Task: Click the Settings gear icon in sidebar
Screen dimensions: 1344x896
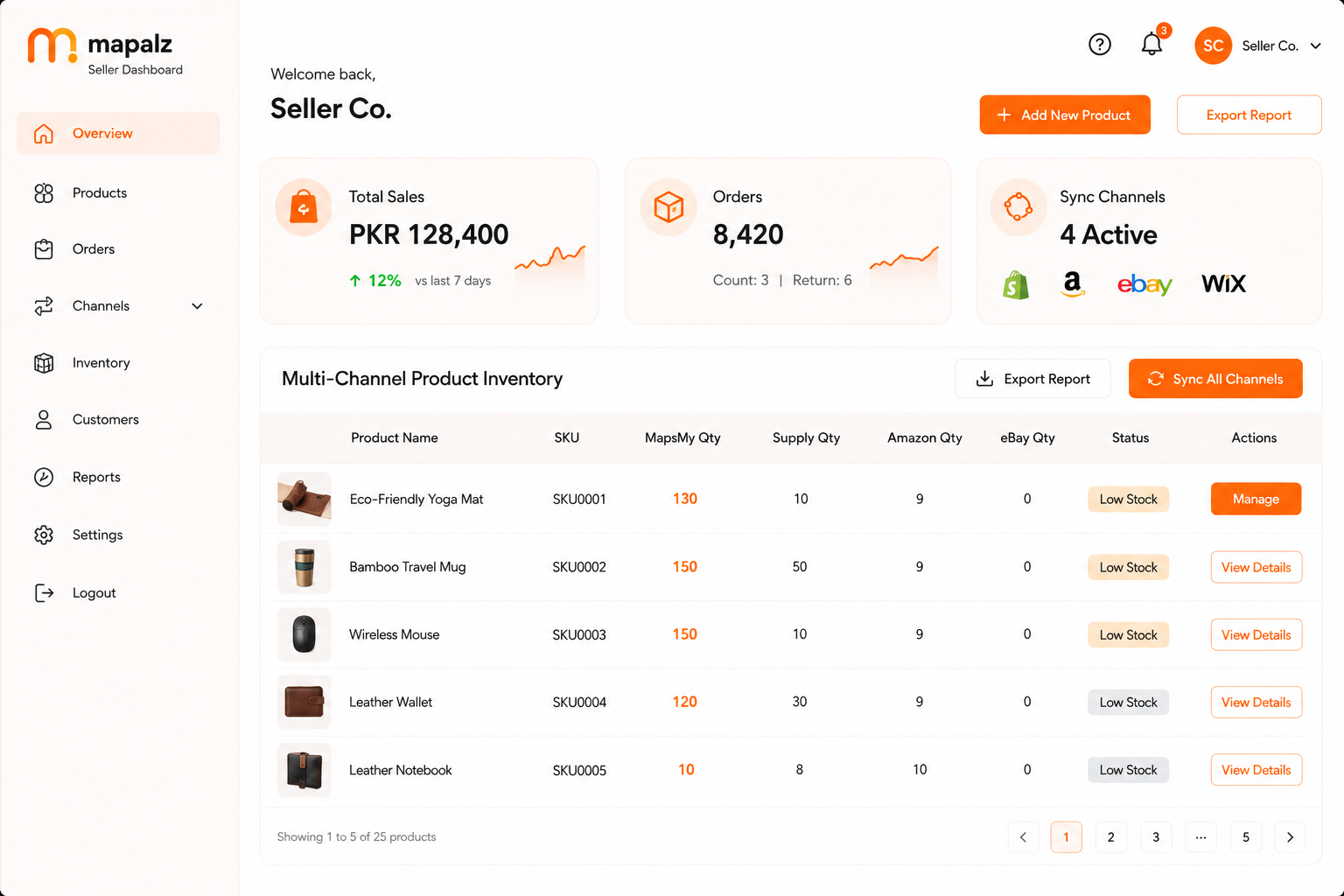Action: coord(44,535)
